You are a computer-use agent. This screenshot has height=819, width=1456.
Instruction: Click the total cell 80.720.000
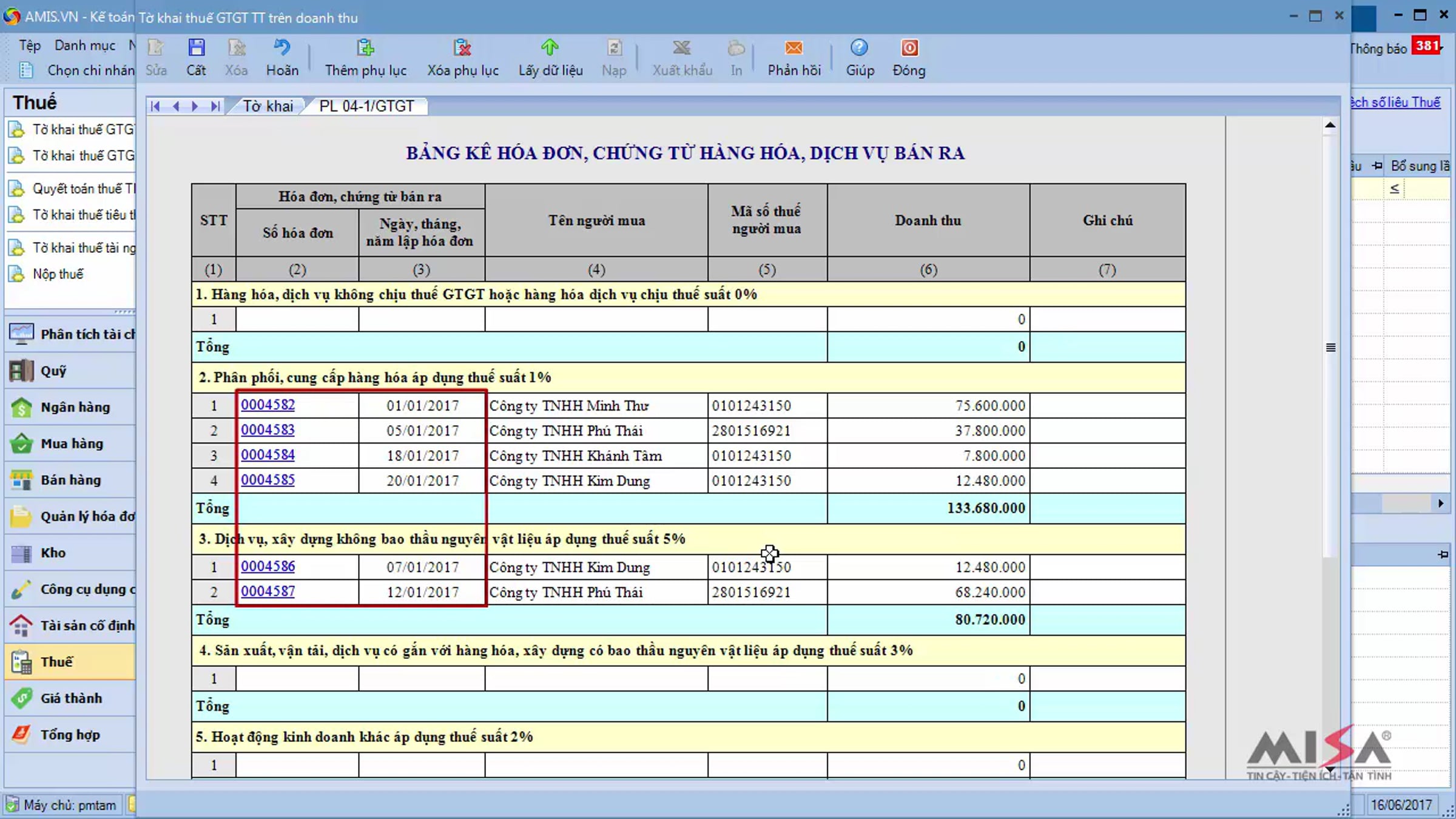pos(928,620)
